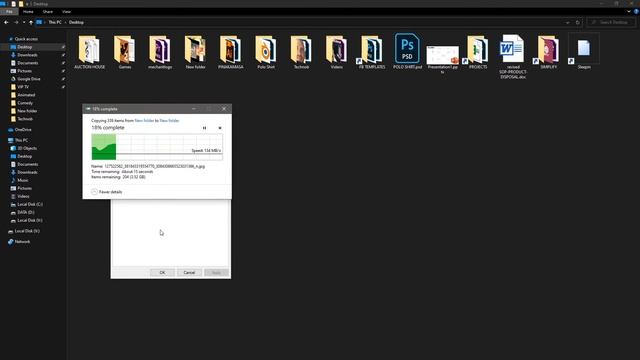Viewport: 640px width, 360px height.
Task: Open the AUCTION HOUSE folder icon
Action: click(x=89, y=49)
